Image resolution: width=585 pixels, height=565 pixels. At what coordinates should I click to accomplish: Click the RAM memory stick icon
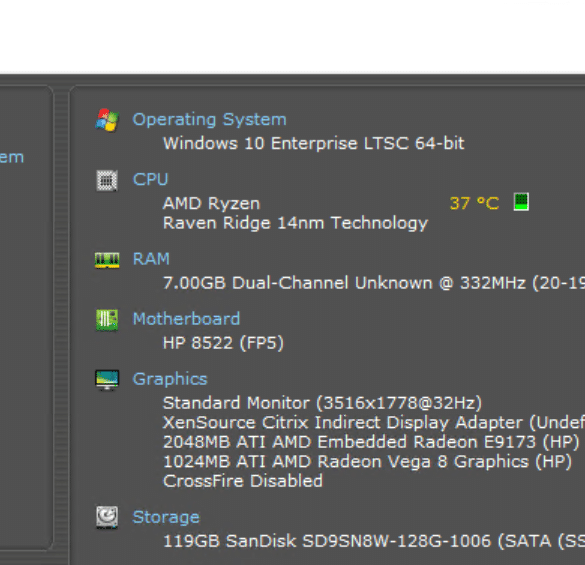[107, 260]
